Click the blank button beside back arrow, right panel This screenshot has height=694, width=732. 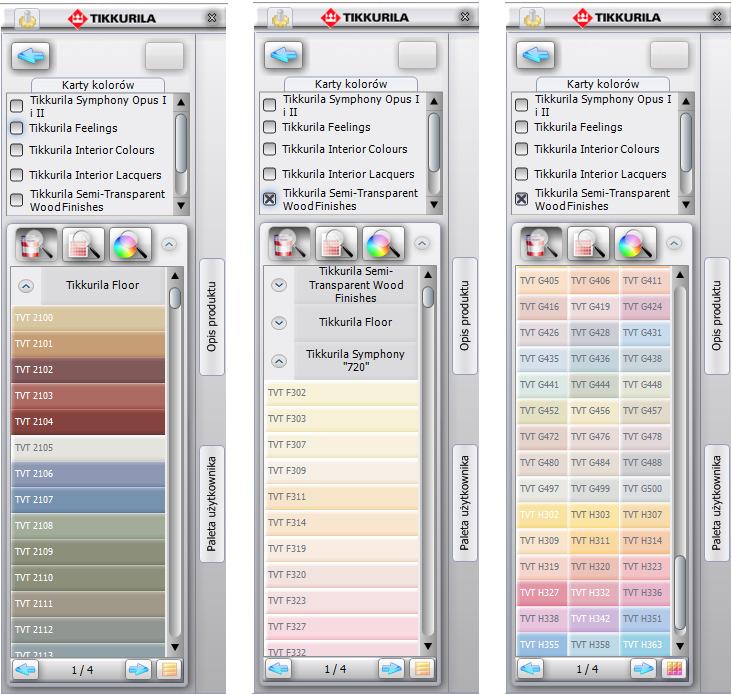[669, 55]
